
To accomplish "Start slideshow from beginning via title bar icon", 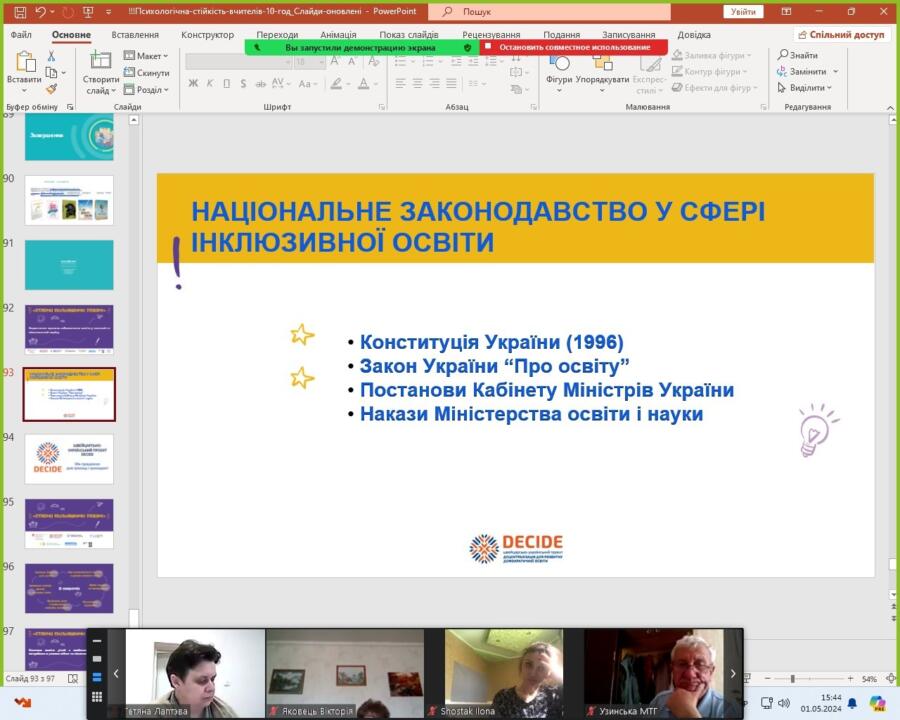I will pos(88,11).
